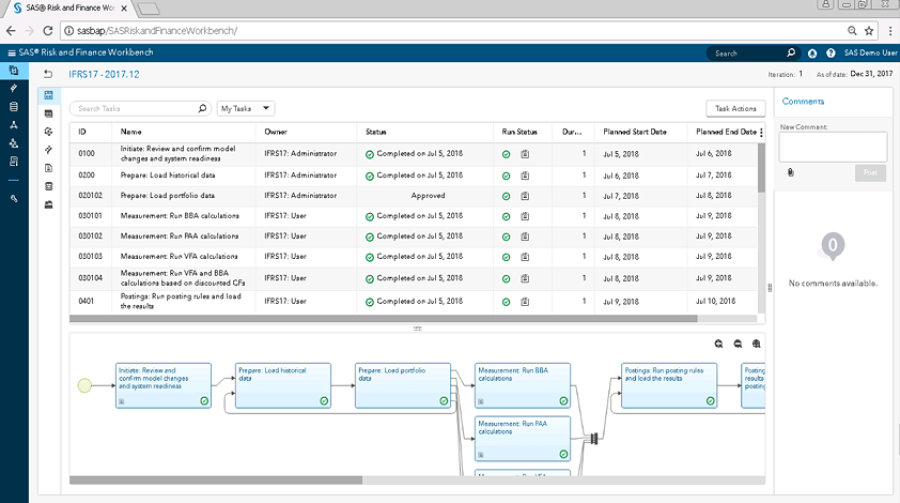
Task: Open the notifications bell icon
Action: click(812, 53)
